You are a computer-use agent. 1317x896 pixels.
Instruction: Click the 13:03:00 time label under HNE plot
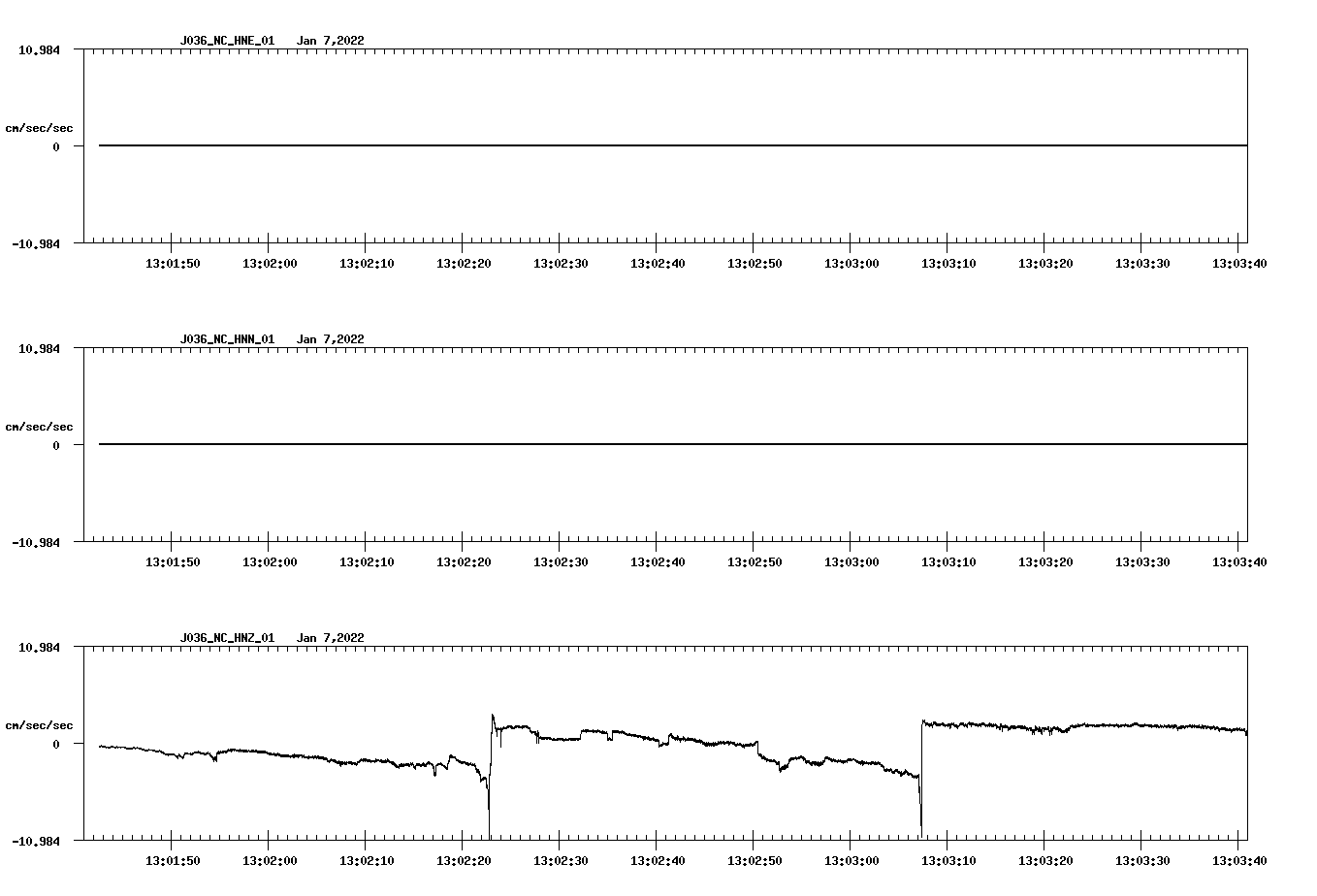[851, 264]
